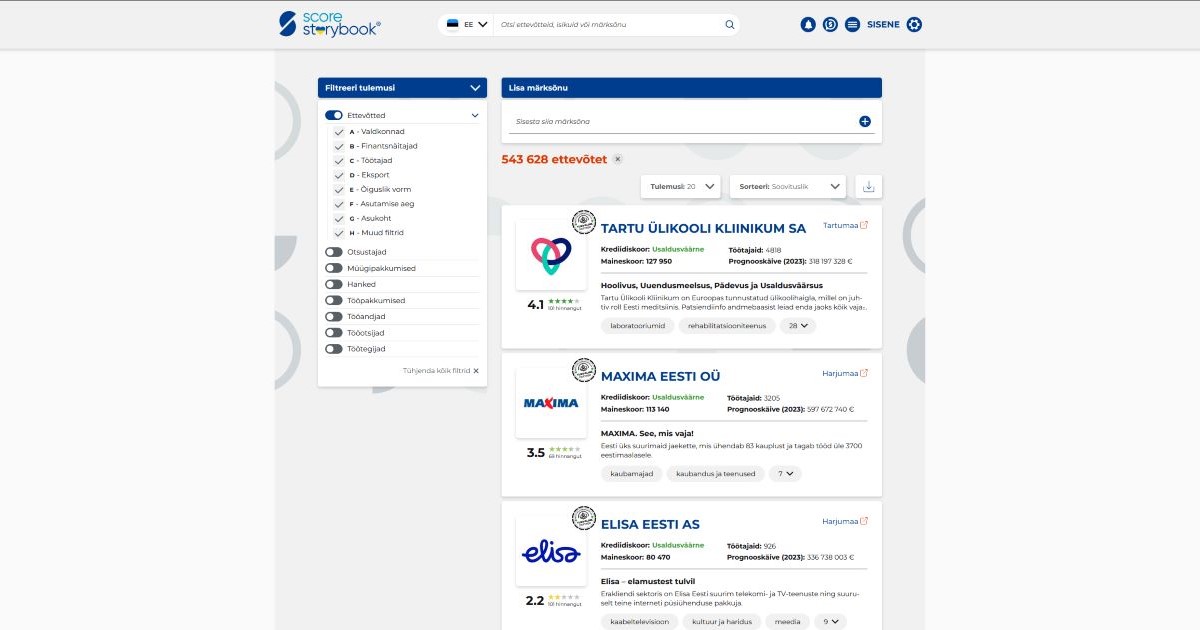Click Tühjenda kõik filtrid
The height and width of the screenshot is (630, 1200).
(x=438, y=370)
